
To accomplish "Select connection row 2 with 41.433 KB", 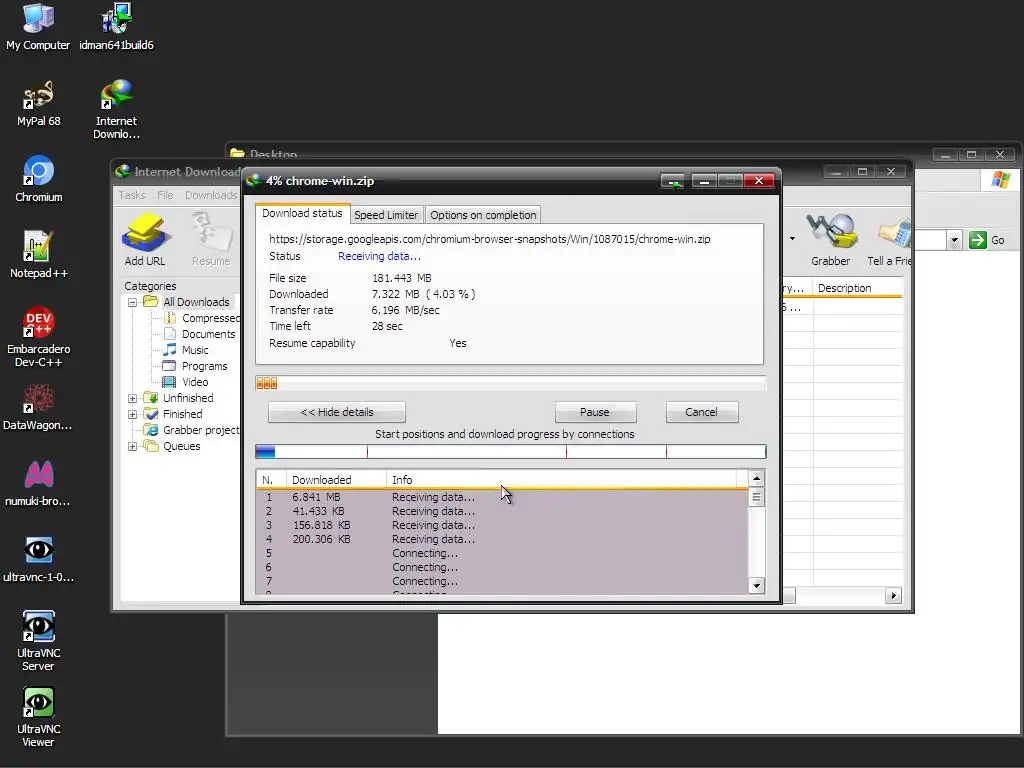I will point(502,511).
